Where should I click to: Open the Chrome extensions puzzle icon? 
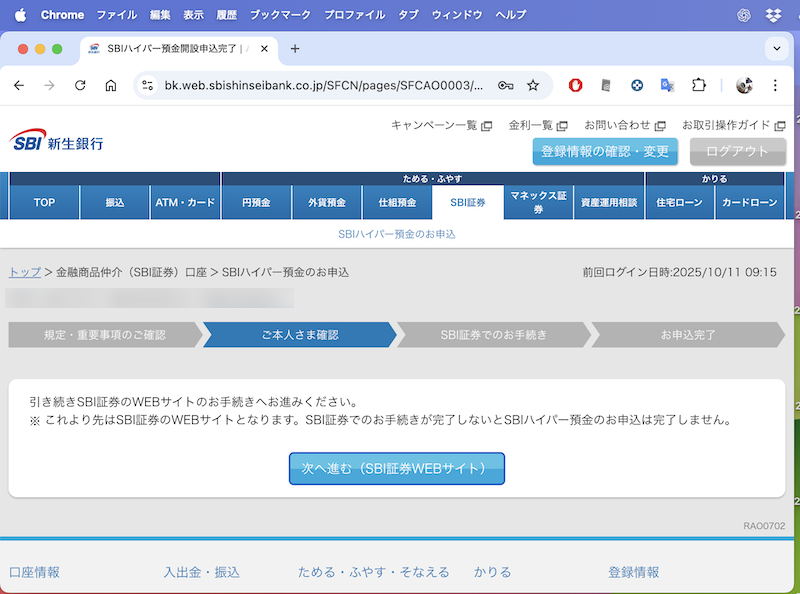coord(699,86)
